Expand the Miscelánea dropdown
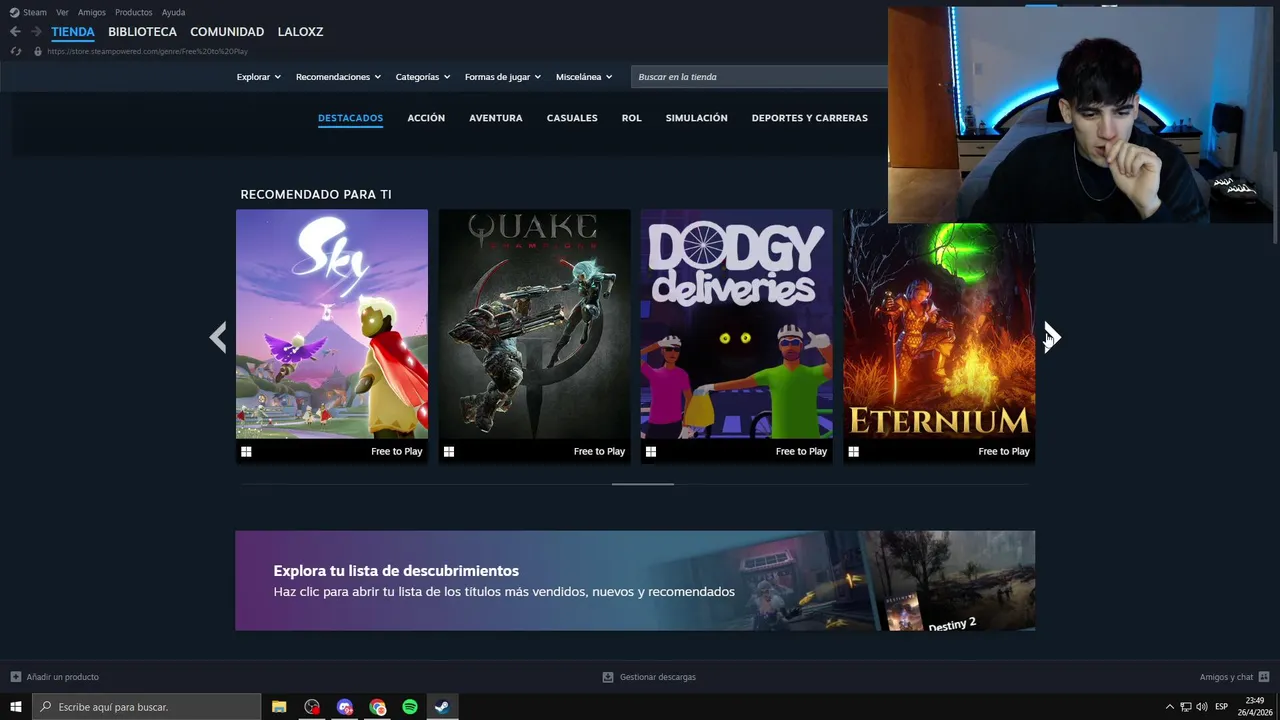This screenshot has height=720, width=1280. [x=584, y=77]
